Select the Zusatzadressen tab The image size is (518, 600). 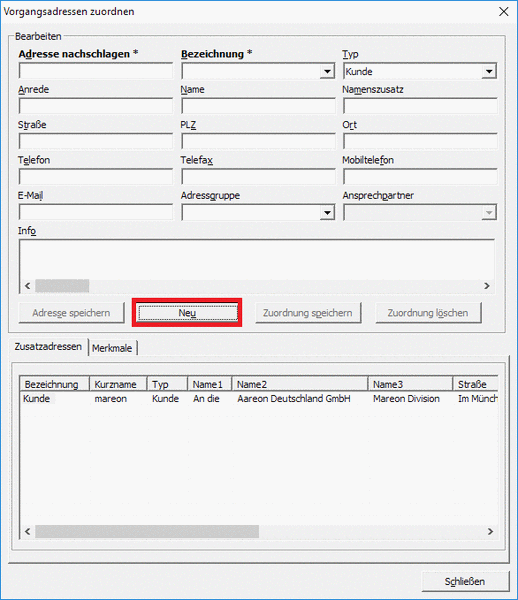48,347
